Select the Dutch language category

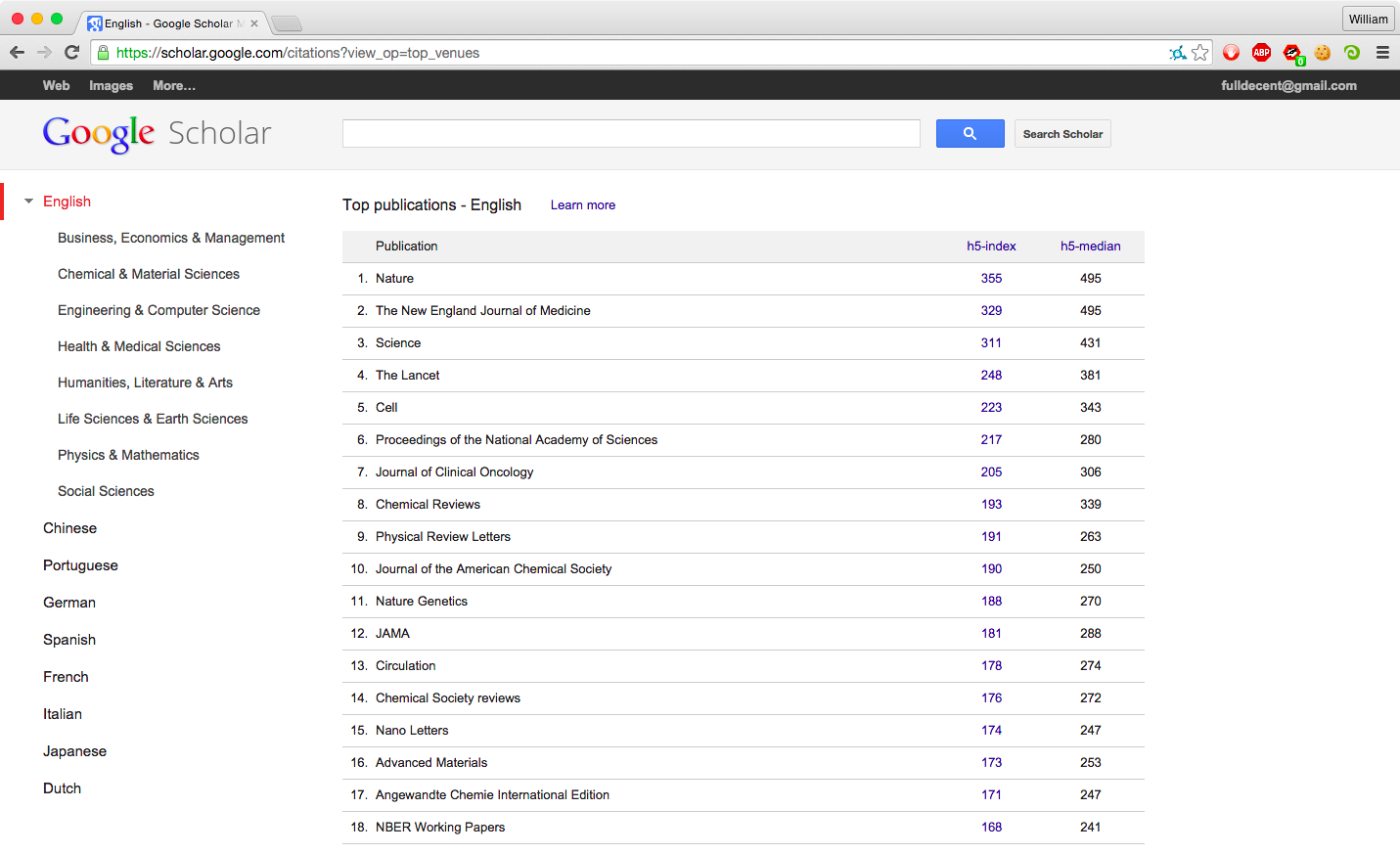pyautogui.click(x=62, y=788)
